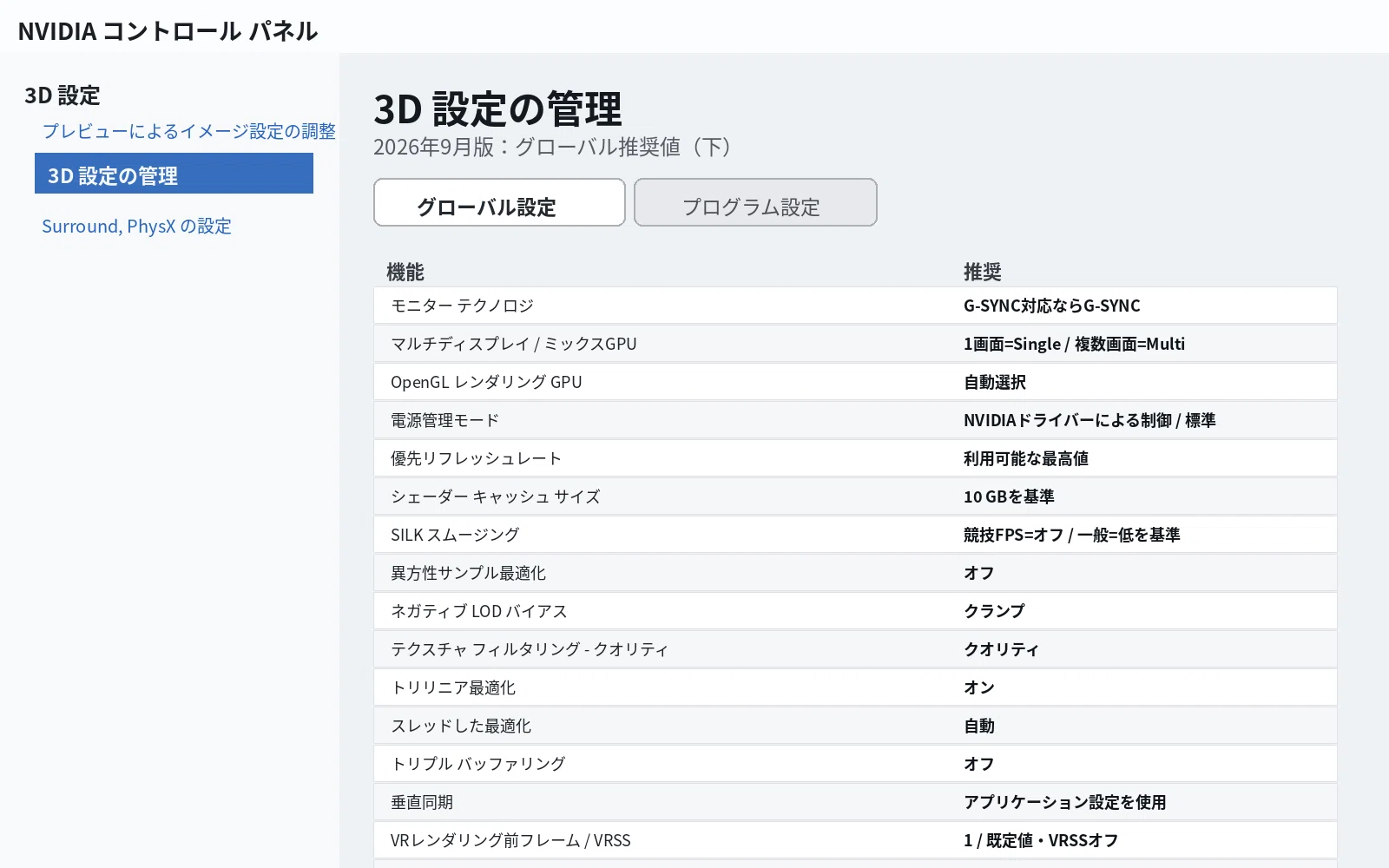
Task: Switch to the プログラム設定 tab
Action: tap(755, 203)
